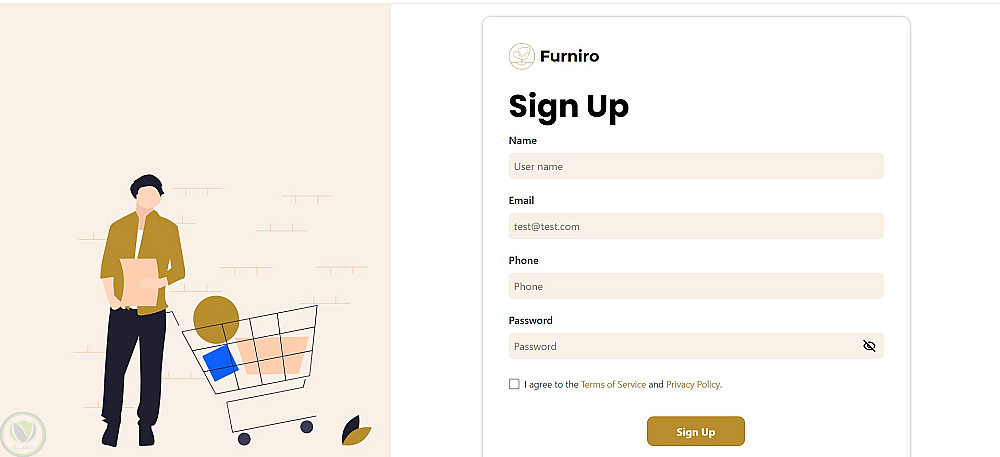Click the leaf icon beside the cart
Screen dimensions: 1000x457
pyautogui.click(x=356, y=431)
